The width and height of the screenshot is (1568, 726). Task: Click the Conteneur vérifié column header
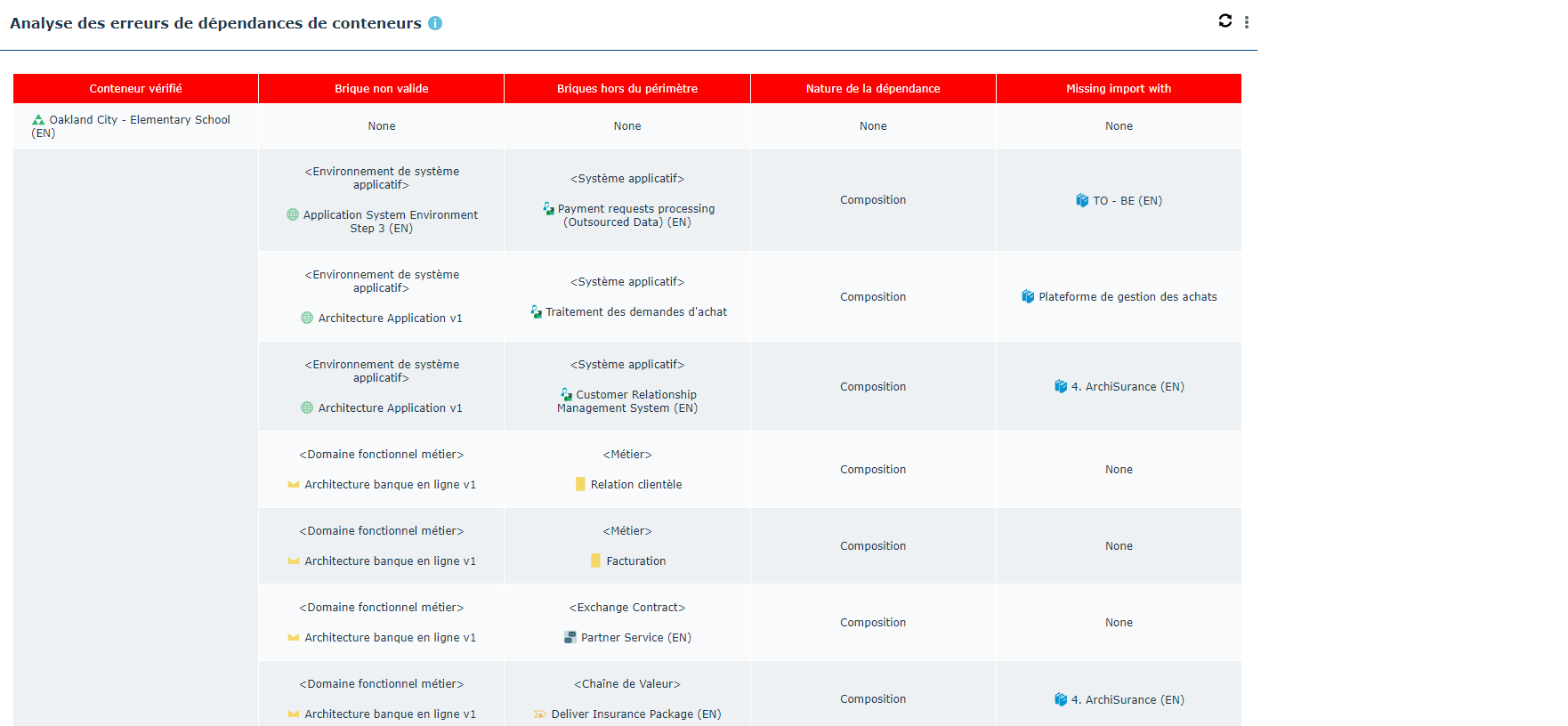(135, 88)
